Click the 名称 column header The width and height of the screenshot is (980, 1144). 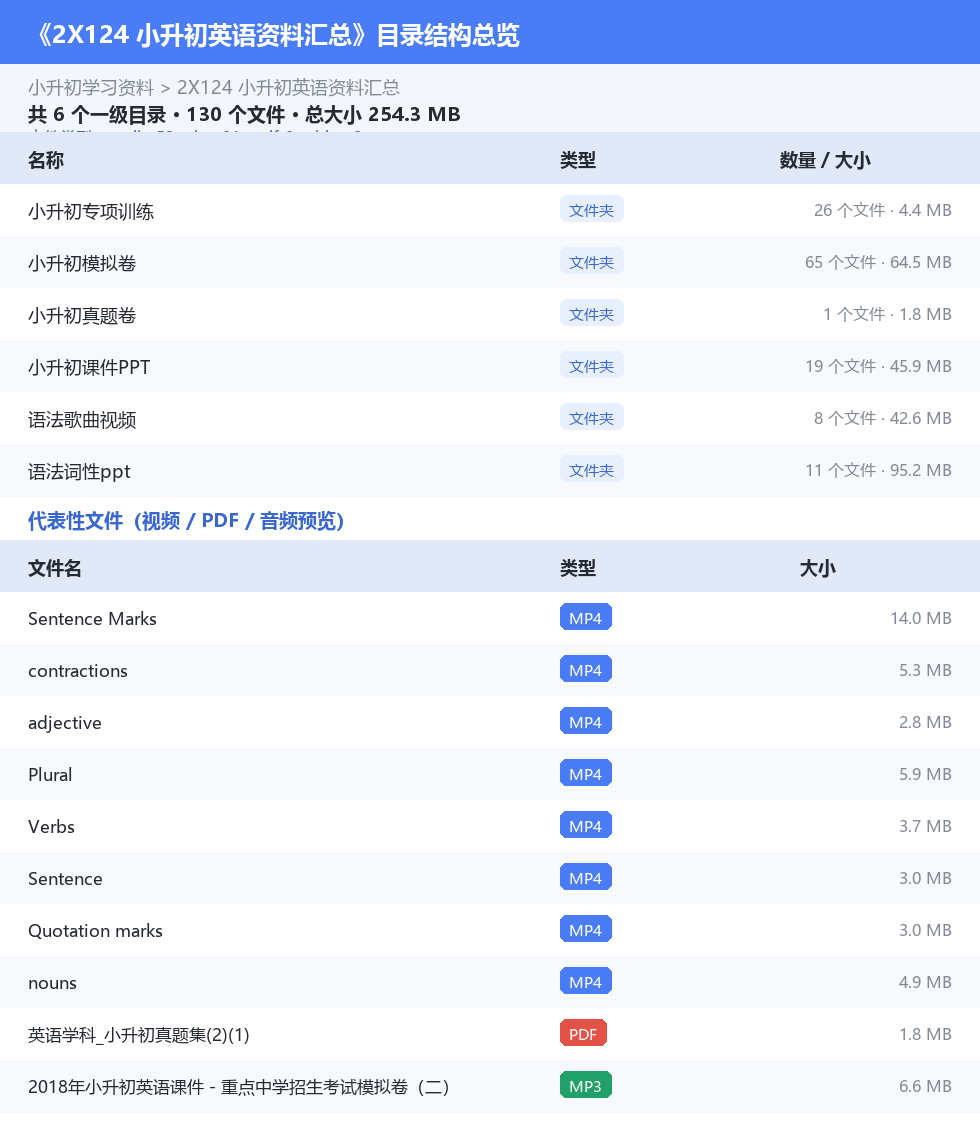point(46,160)
